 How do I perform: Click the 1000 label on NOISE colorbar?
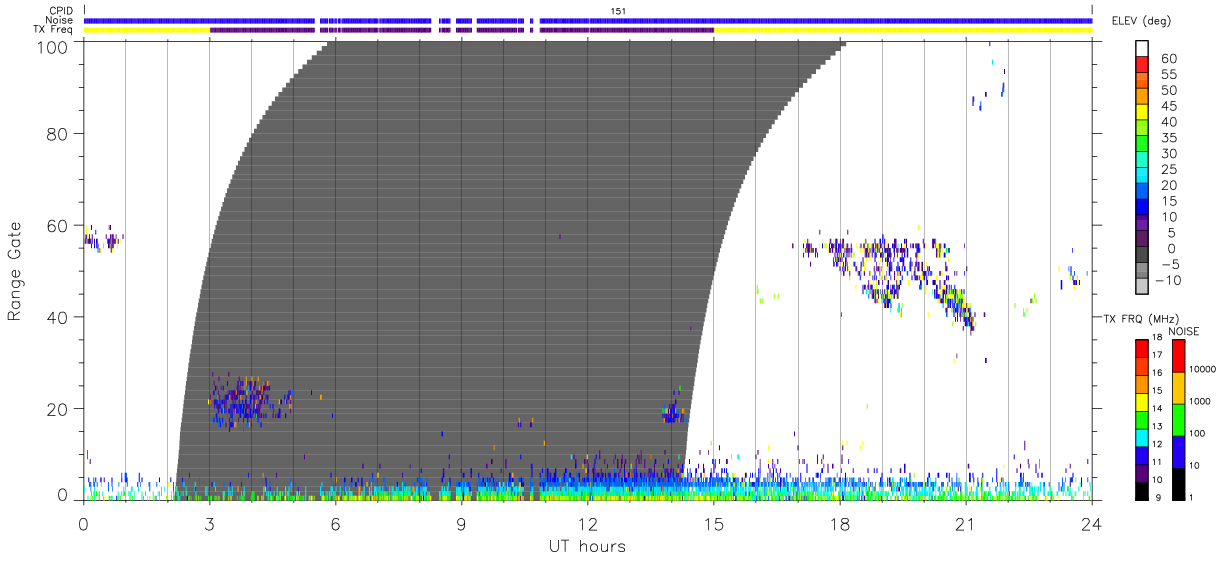coord(1201,402)
